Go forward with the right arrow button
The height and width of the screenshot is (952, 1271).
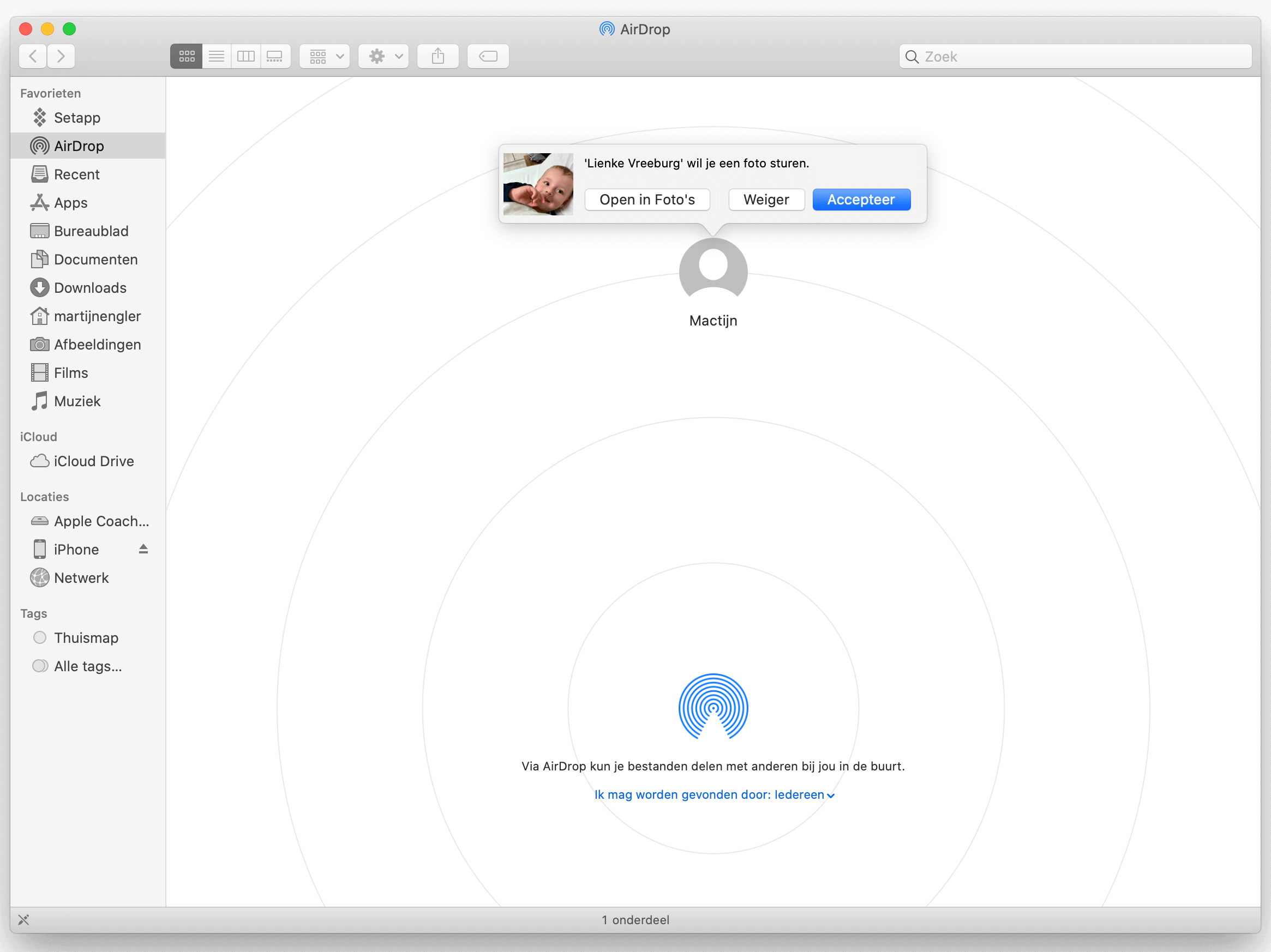(x=61, y=56)
